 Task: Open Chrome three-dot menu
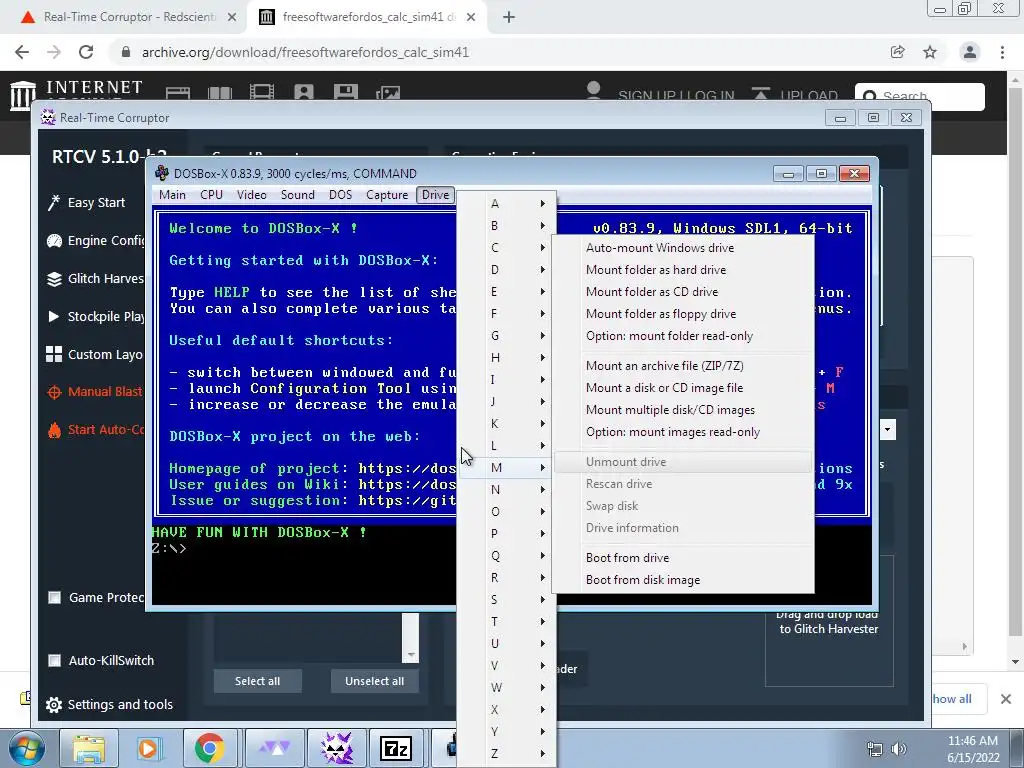1002,52
